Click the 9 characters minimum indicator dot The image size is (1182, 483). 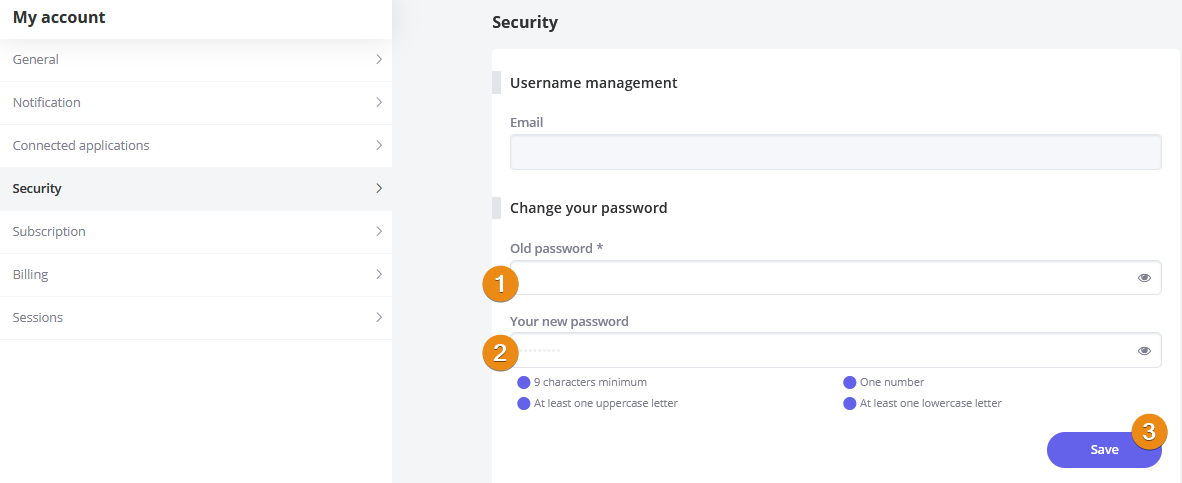pyautogui.click(x=523, y=382)
